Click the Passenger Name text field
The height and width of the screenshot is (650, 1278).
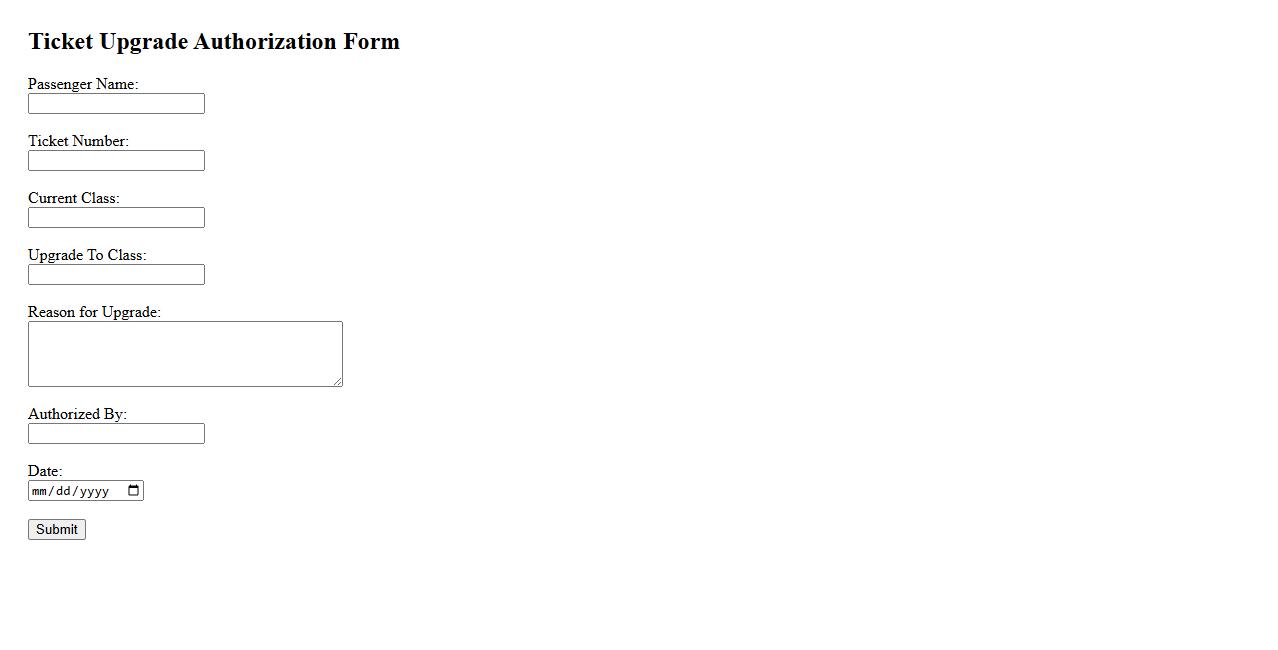coord(116,104)
